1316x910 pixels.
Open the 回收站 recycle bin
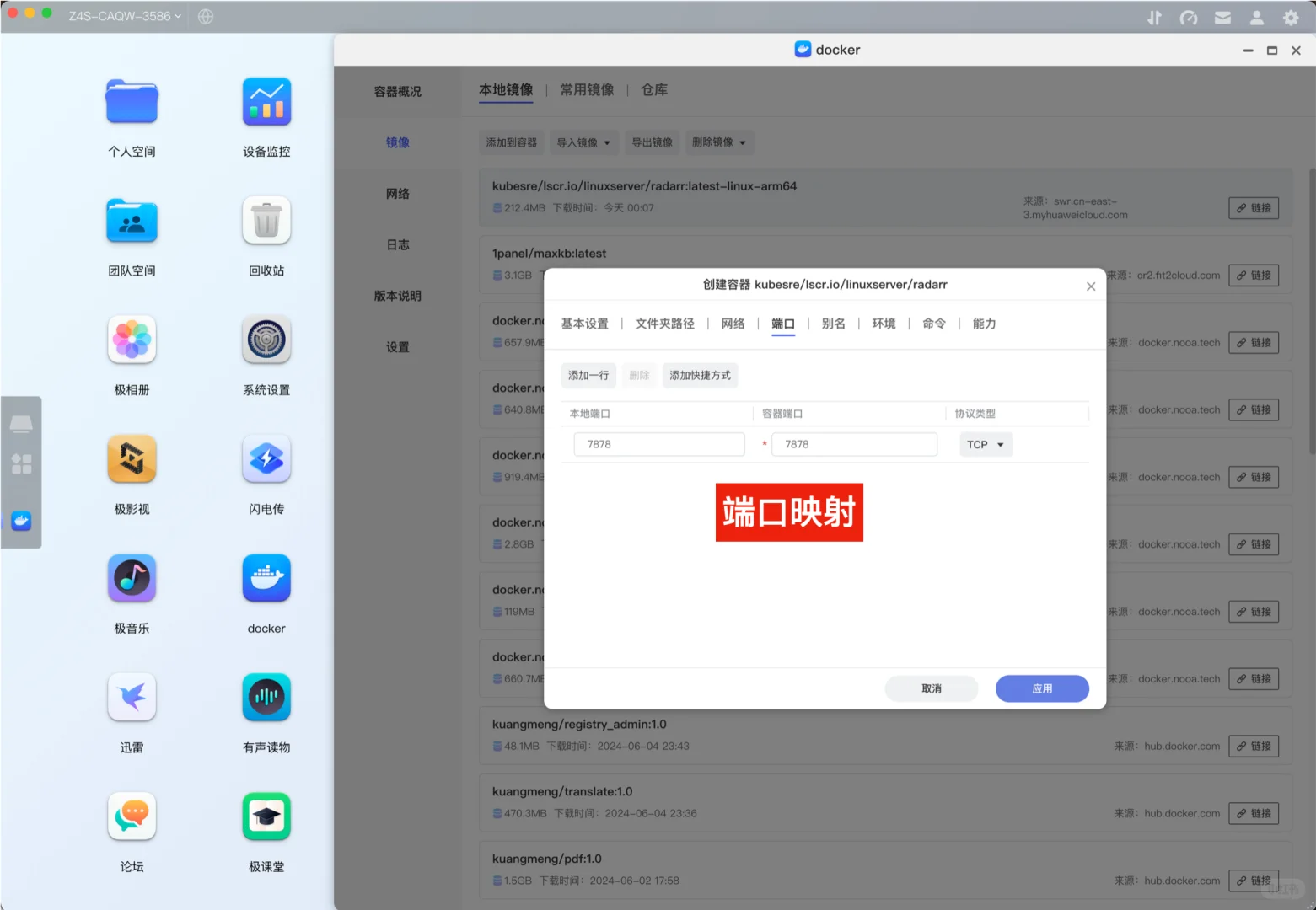[266, 221]
